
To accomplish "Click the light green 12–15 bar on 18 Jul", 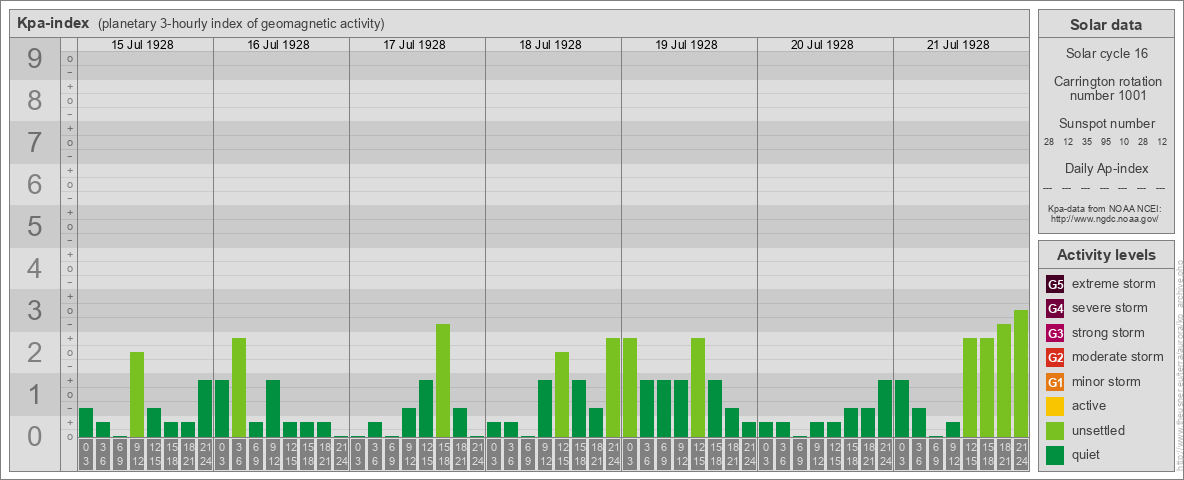I will pos(562,395).
